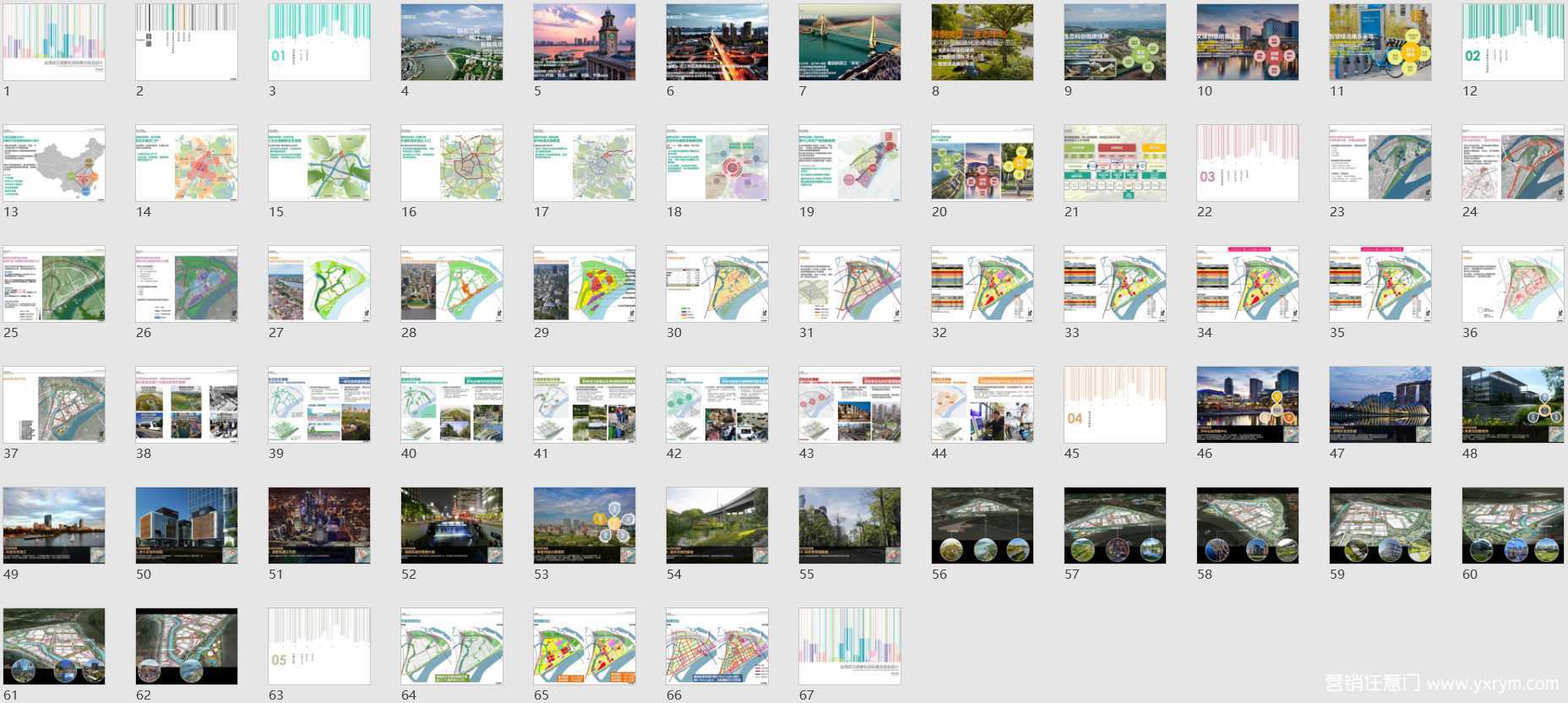Click slide 52 night canal scene thumbnail
Screen dimensions: 1568x703
pos(452,526)
